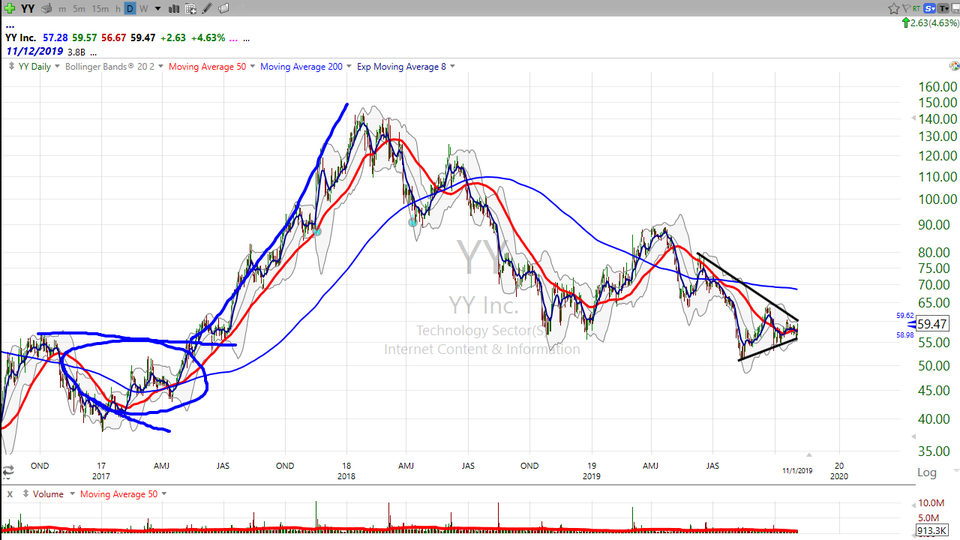Click the ellipsis after 3.8B
Viewport: 960px width, 540px height.
pyautogui.click(x=94, y=53)
